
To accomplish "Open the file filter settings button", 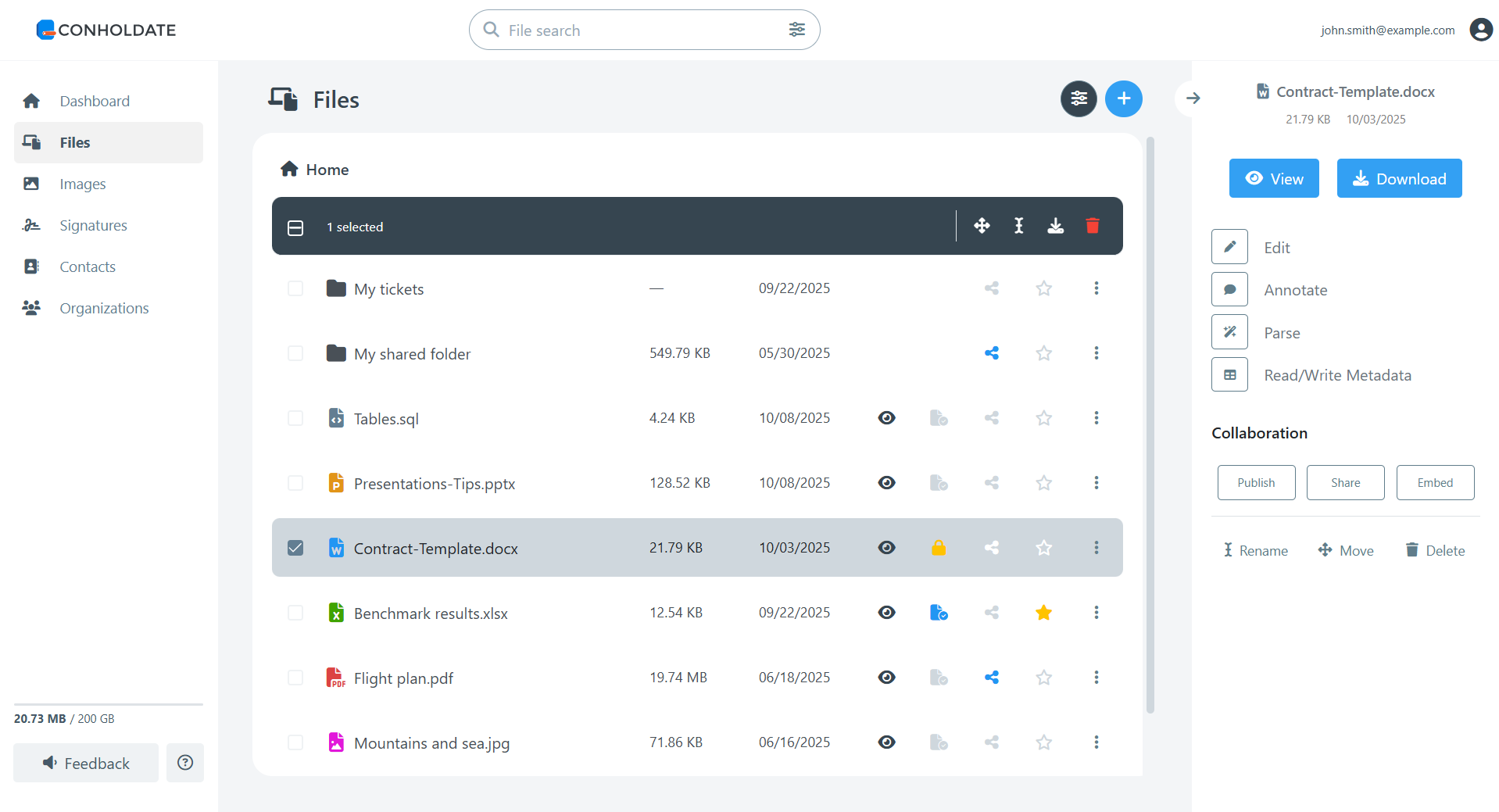I will click(x=1079, y=98).
